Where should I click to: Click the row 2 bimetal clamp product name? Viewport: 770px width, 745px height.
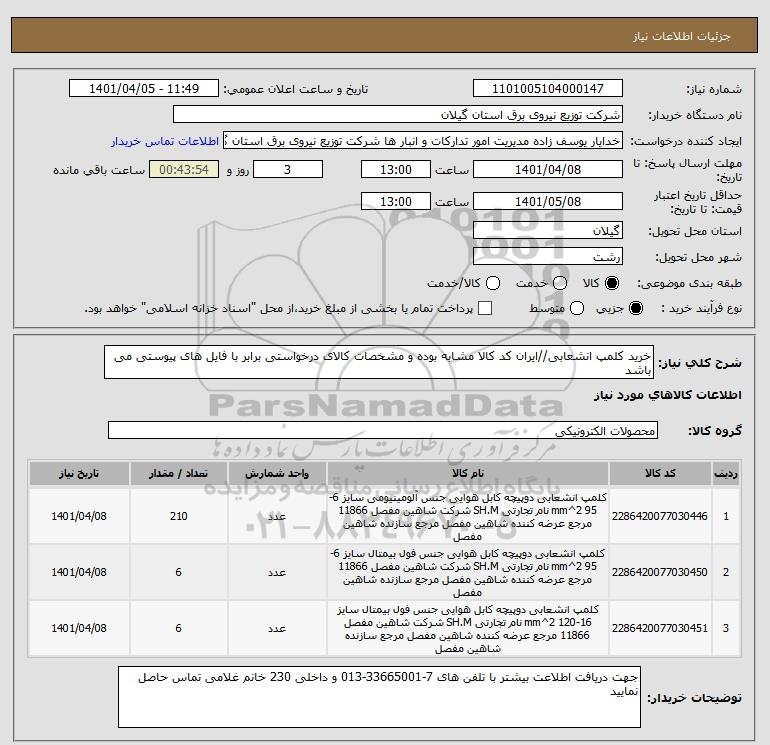[468, 573]
